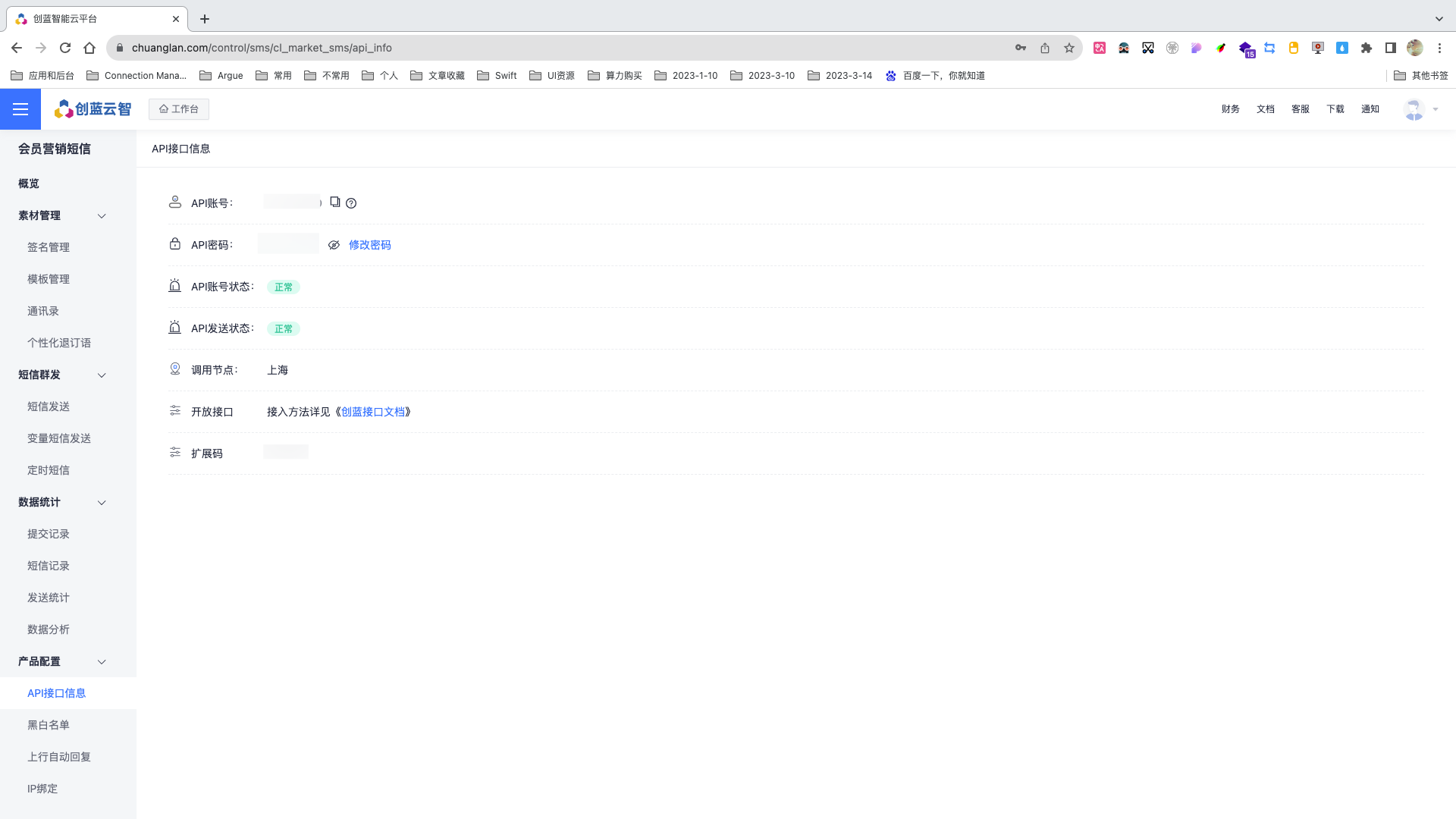The image size is (1456, 819).
Task: Click the browser back arrow
Action: coord(17,48)
